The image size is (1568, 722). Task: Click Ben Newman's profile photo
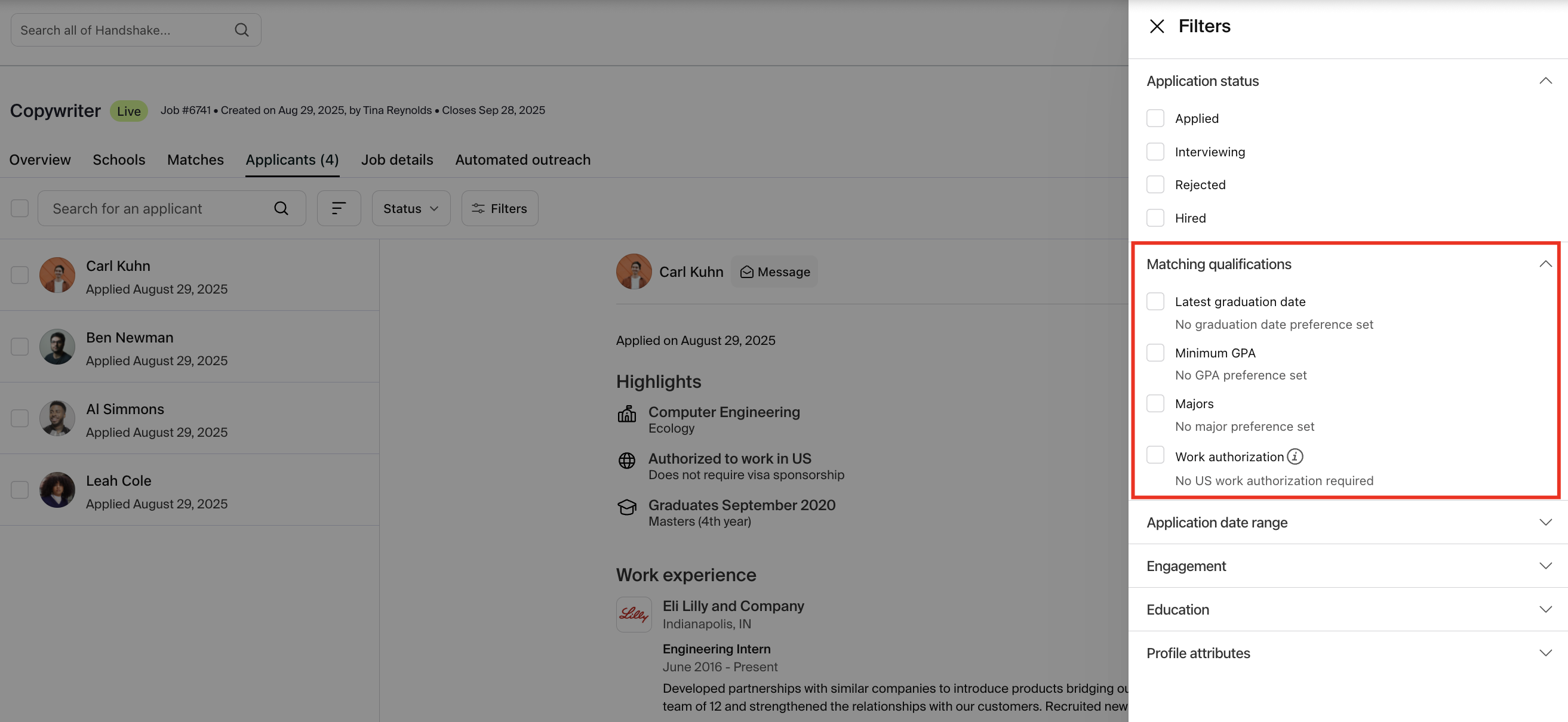57,347
